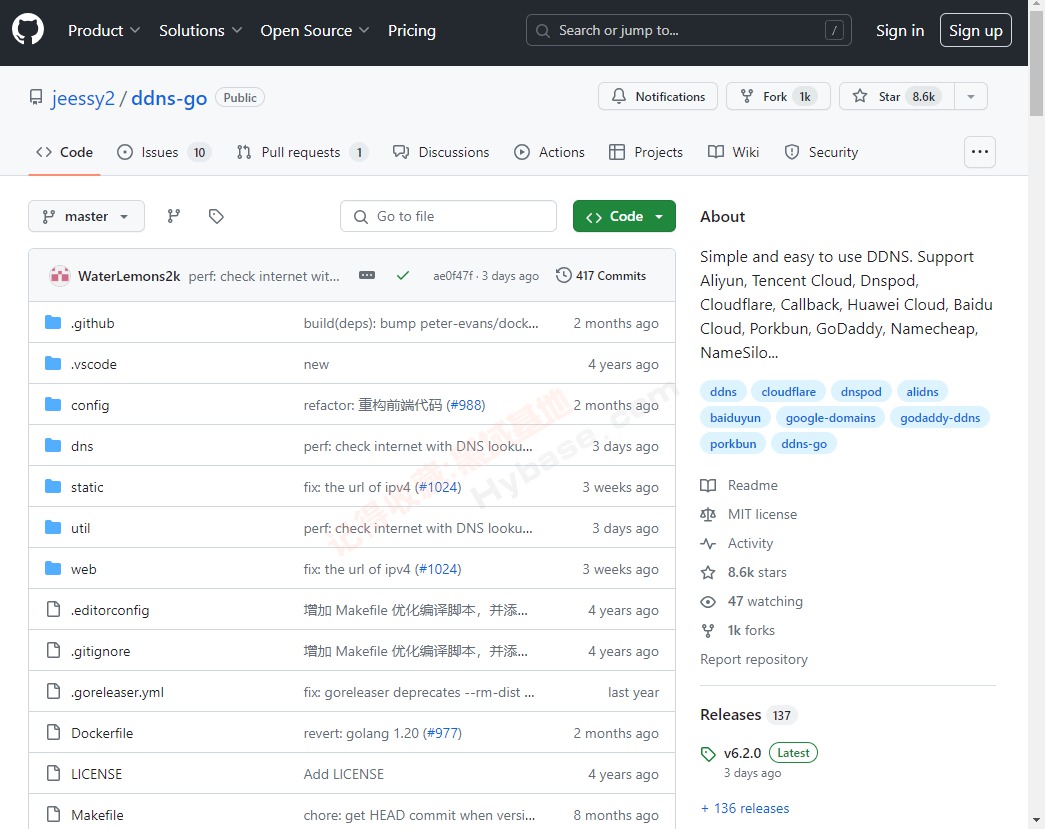Screen dimensions: 1045x829
Task: Click the Activity pulse icon
Action: click(x=708, y=544)
